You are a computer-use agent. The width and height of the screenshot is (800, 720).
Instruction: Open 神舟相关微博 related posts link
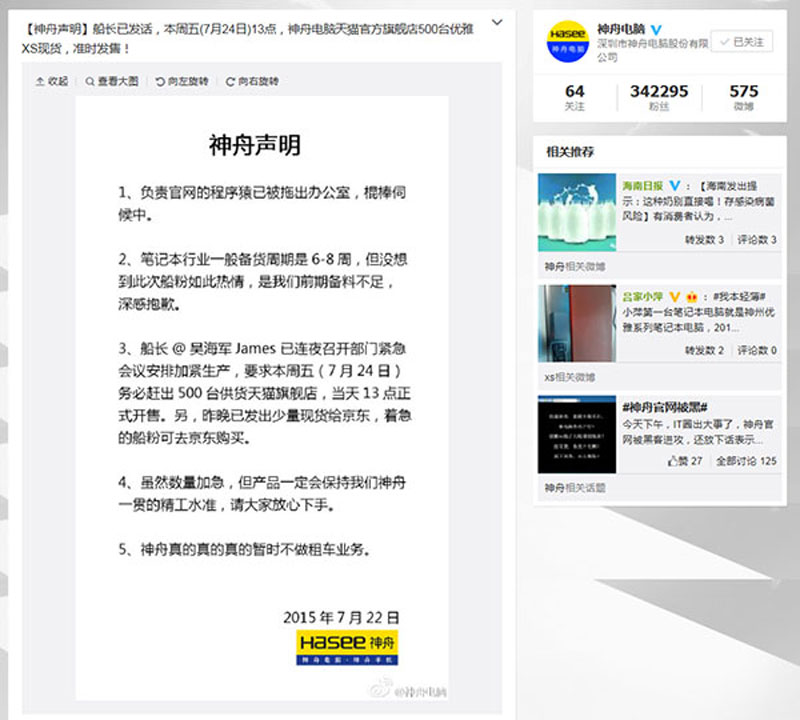click(574, 266)
